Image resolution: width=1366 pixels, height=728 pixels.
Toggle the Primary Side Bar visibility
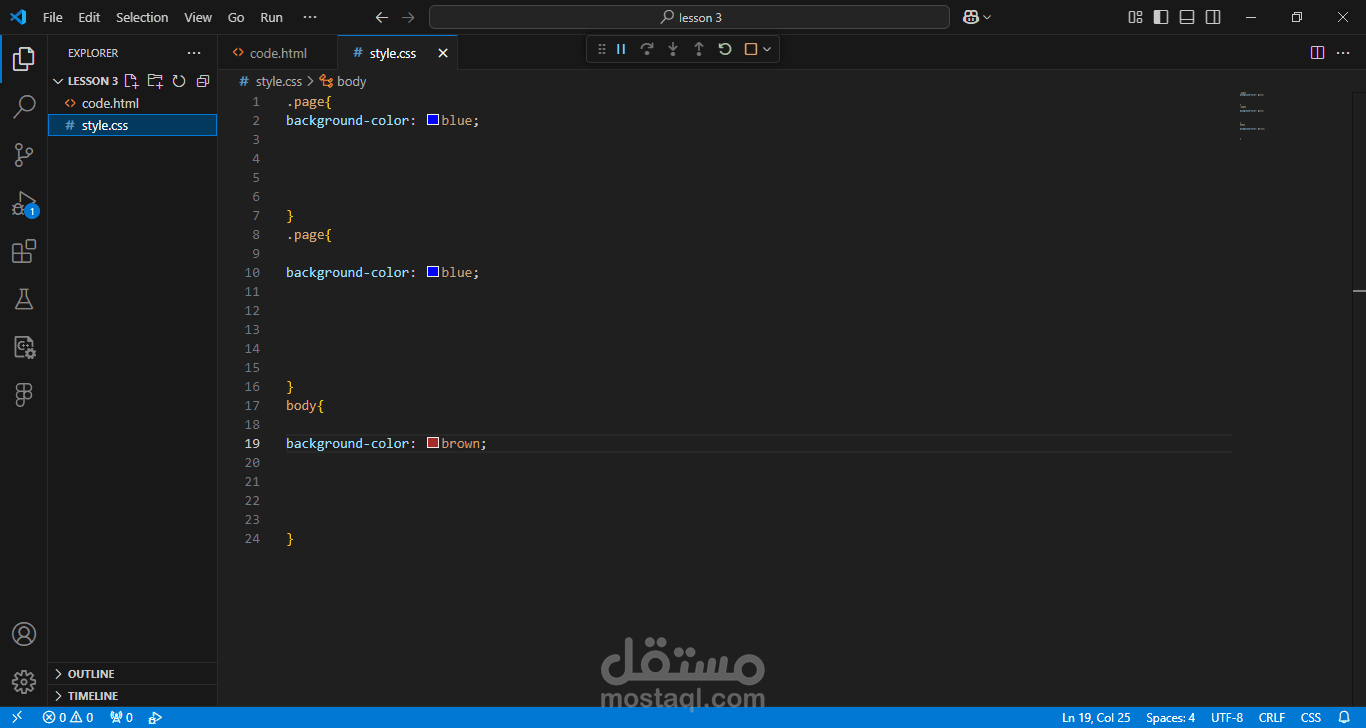pos(1161,17)
